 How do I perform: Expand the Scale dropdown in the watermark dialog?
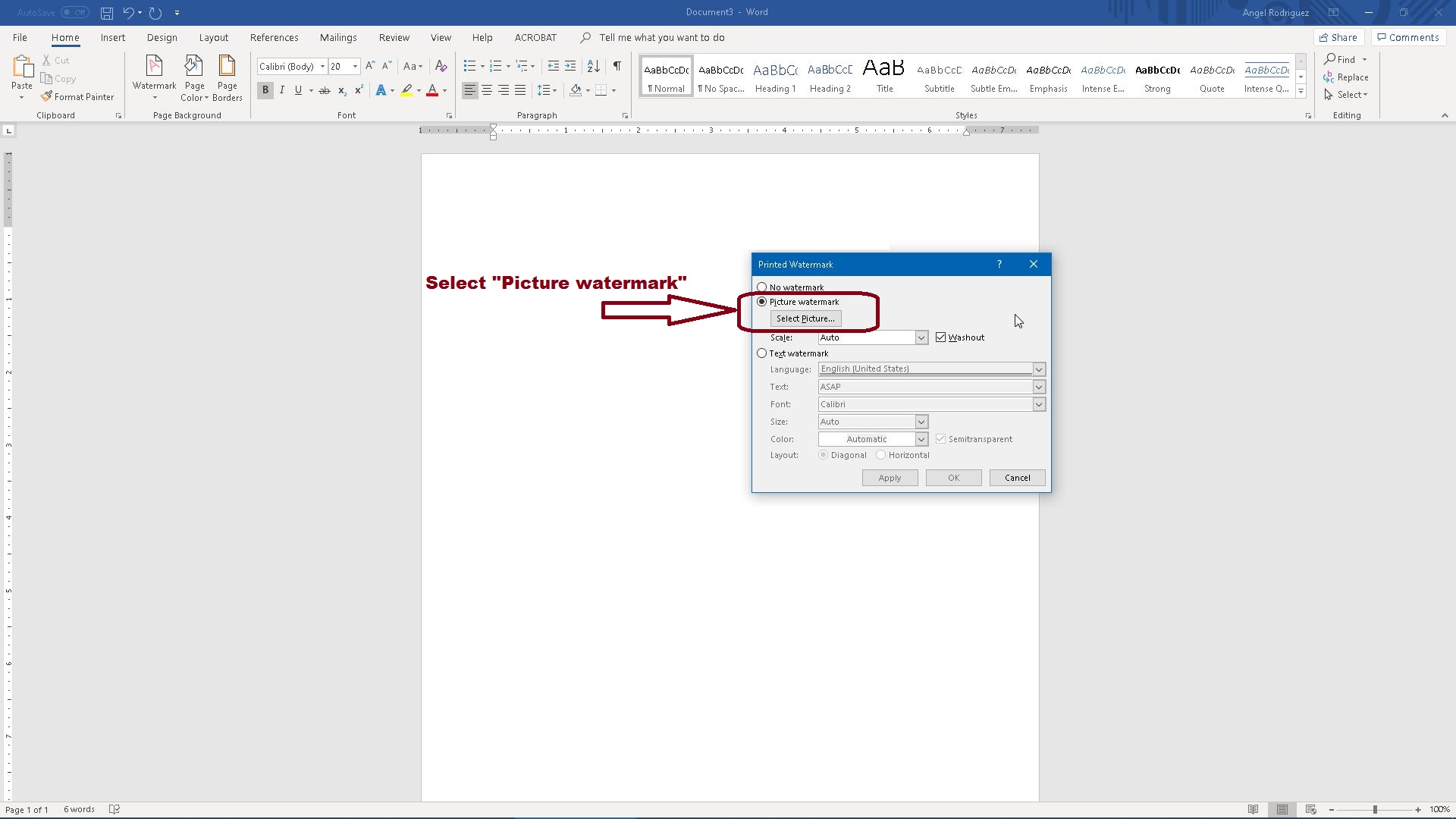(921, 337)
